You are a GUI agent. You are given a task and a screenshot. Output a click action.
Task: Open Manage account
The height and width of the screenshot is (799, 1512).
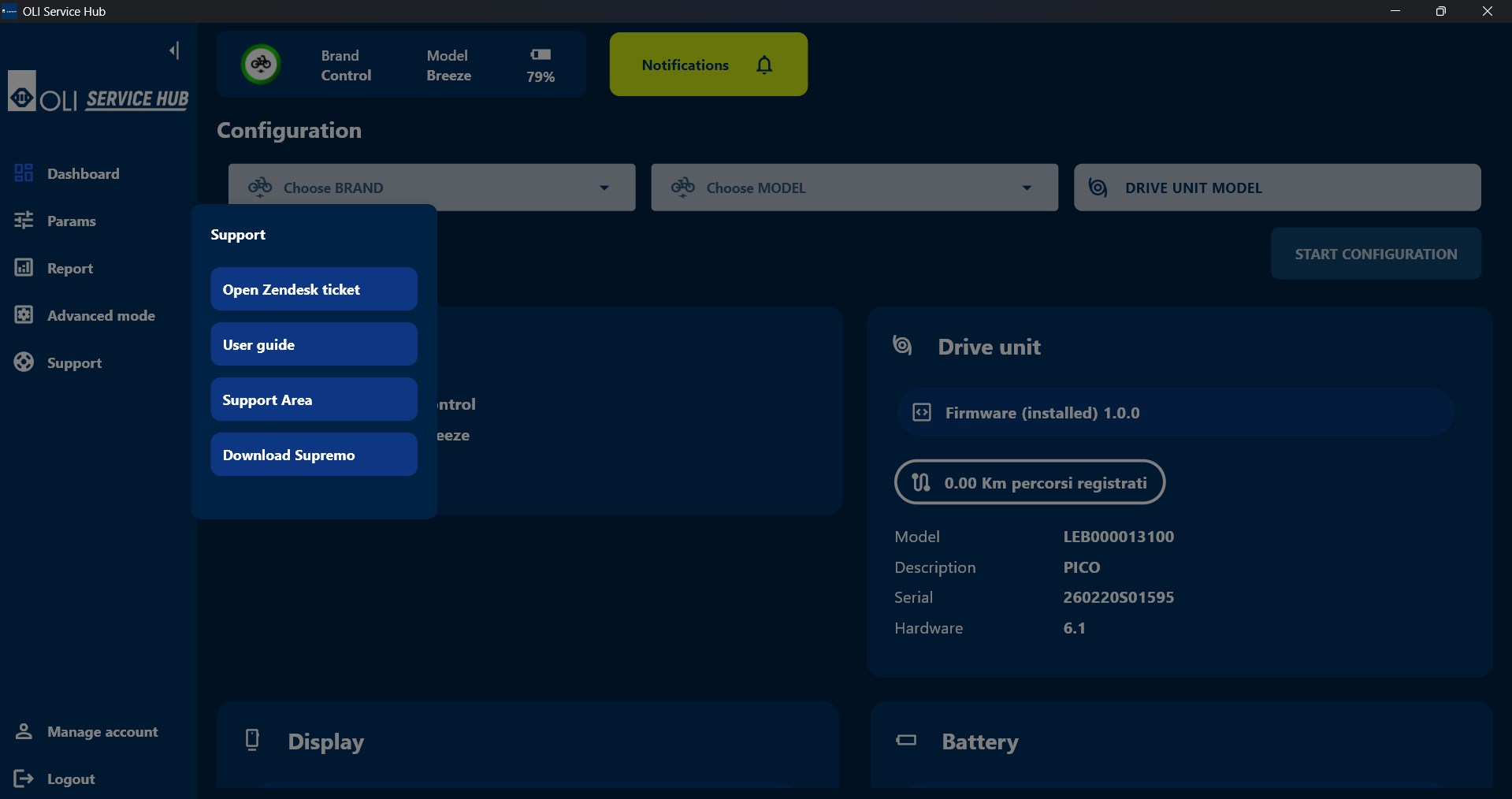[102, 731]
